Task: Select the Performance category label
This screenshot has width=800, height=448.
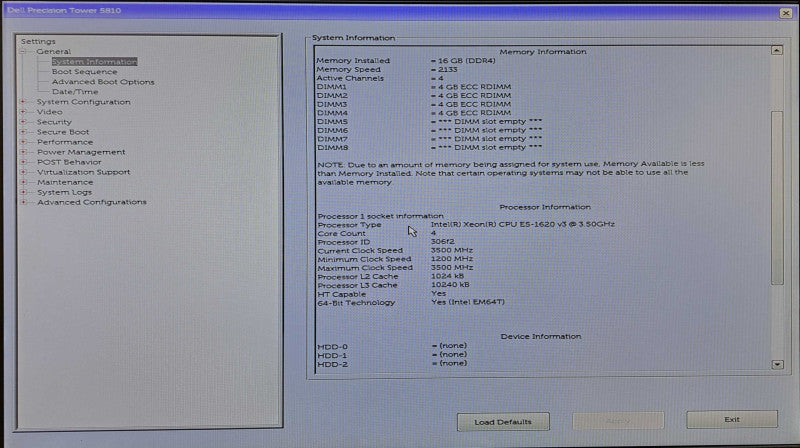Action: tap(65, 142)
